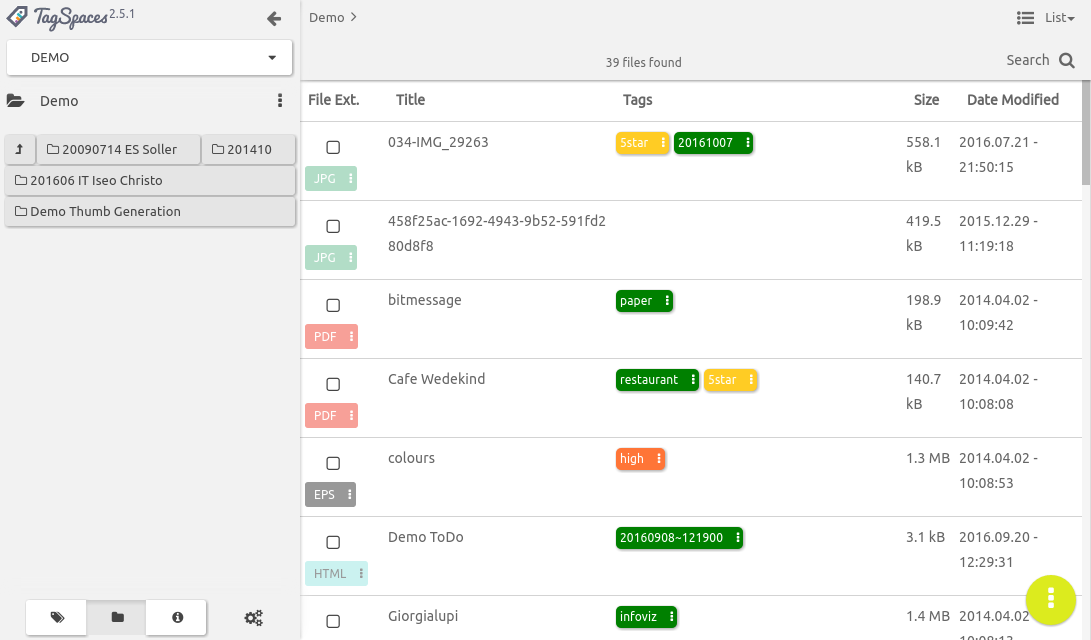Screen dimensions: 1091x640
Task: Open 5star tag on Cafe Wedekind
Action: pyautogui.click(x=731, y=380)
